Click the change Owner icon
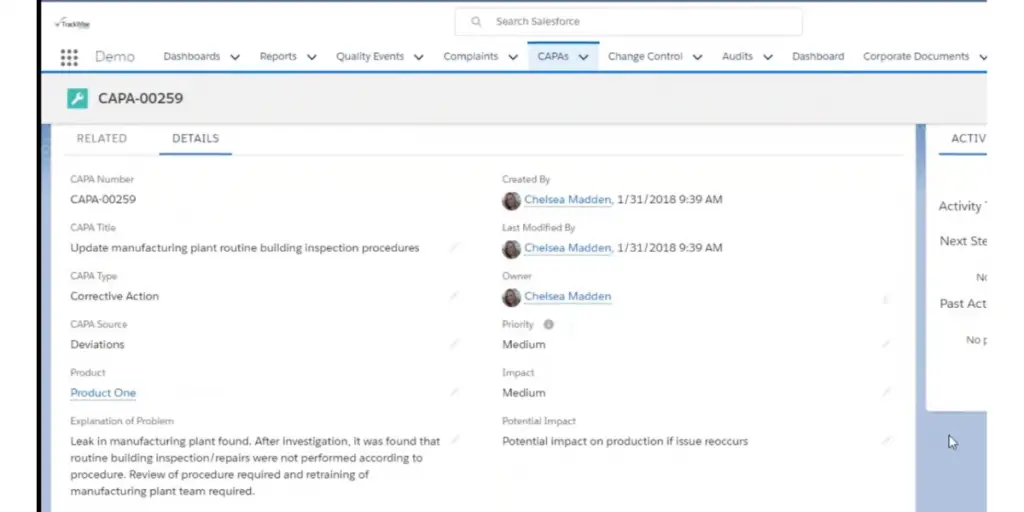Screen dimensions: 1024x512 click(886, 299)
